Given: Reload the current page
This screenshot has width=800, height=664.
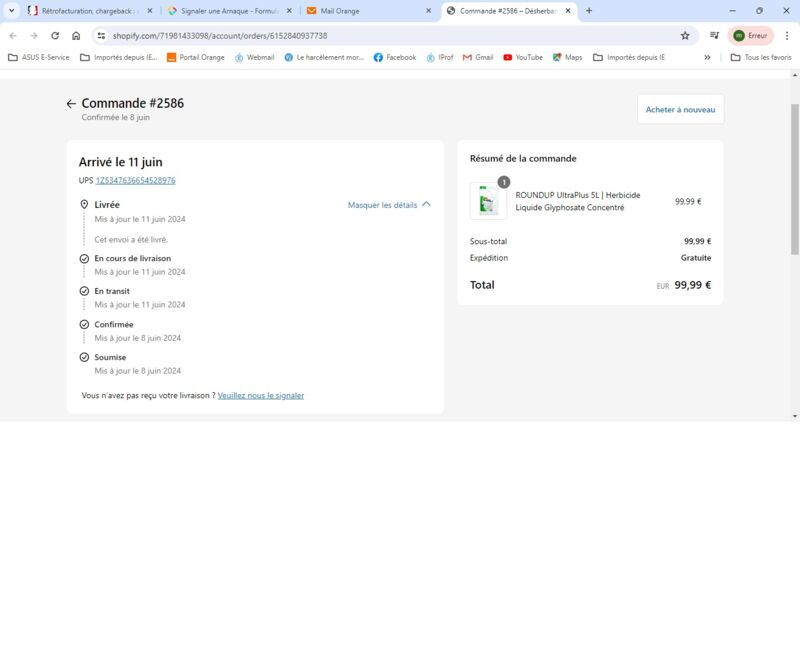Looking at the screenshot, I should click(55, 36).
